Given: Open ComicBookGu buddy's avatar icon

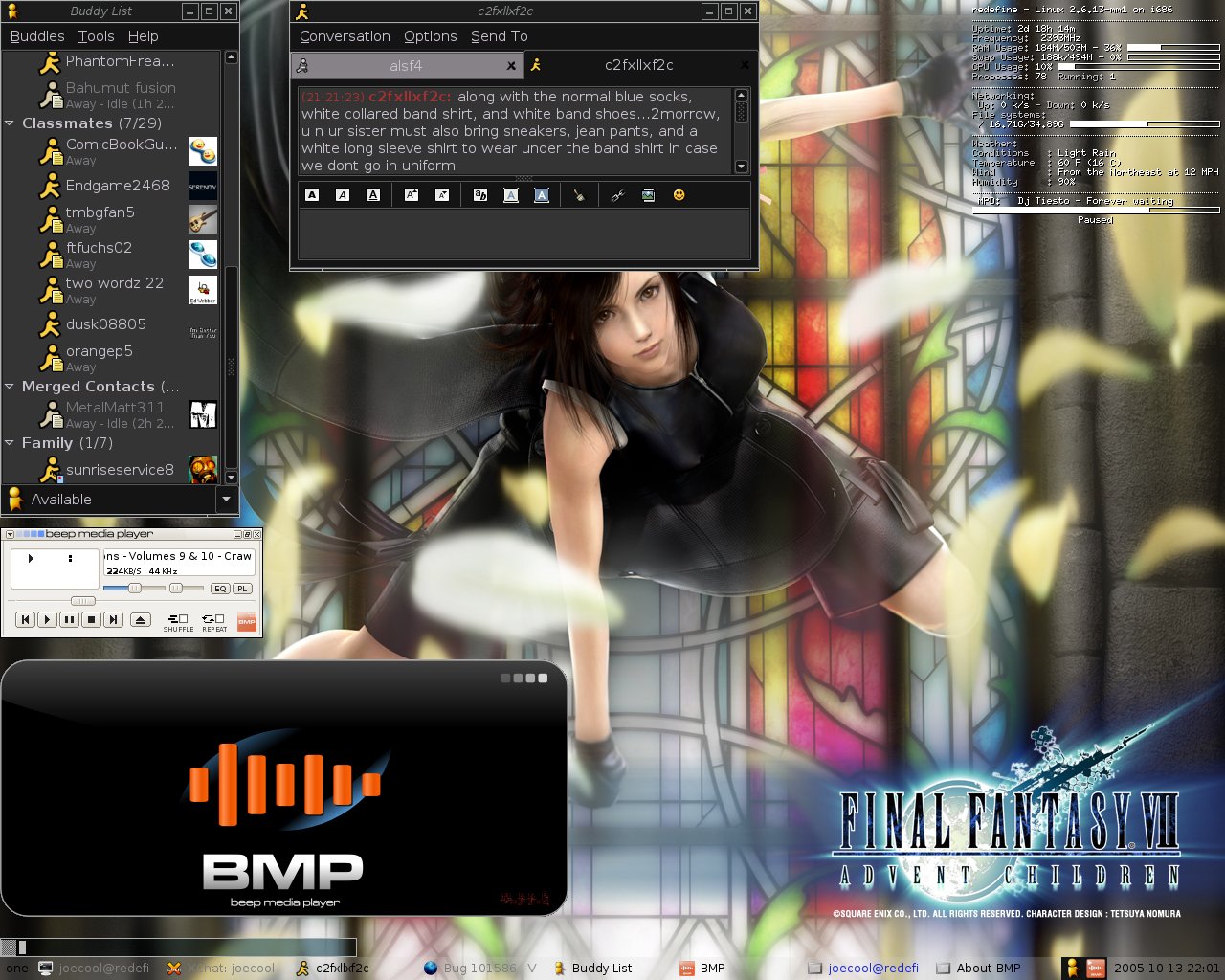Looking at the screenshot, I should point(203,151).
